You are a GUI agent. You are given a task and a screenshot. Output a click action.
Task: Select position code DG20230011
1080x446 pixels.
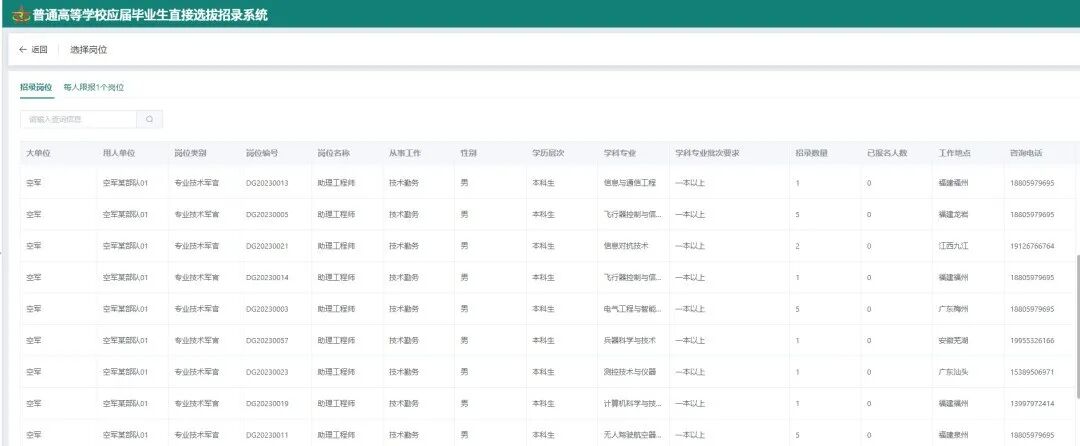[267, 435]
